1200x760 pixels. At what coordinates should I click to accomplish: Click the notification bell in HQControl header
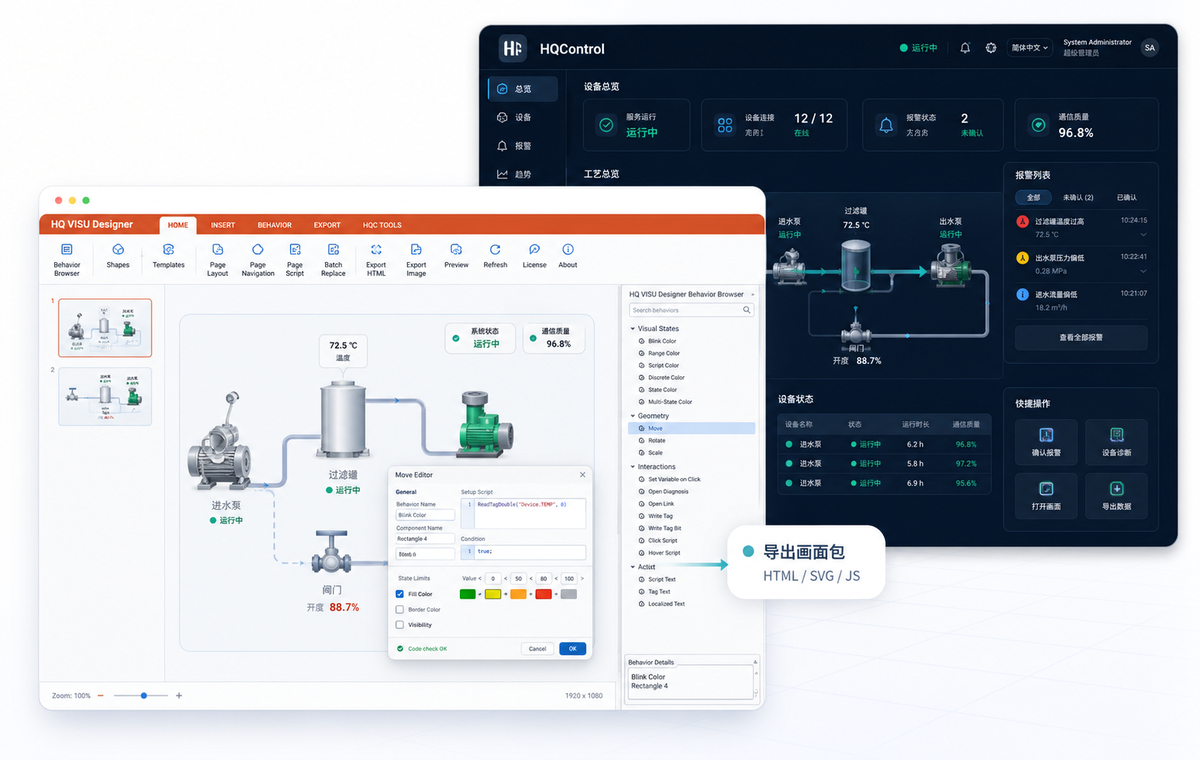pyautogui.click(x=965, y=48)
